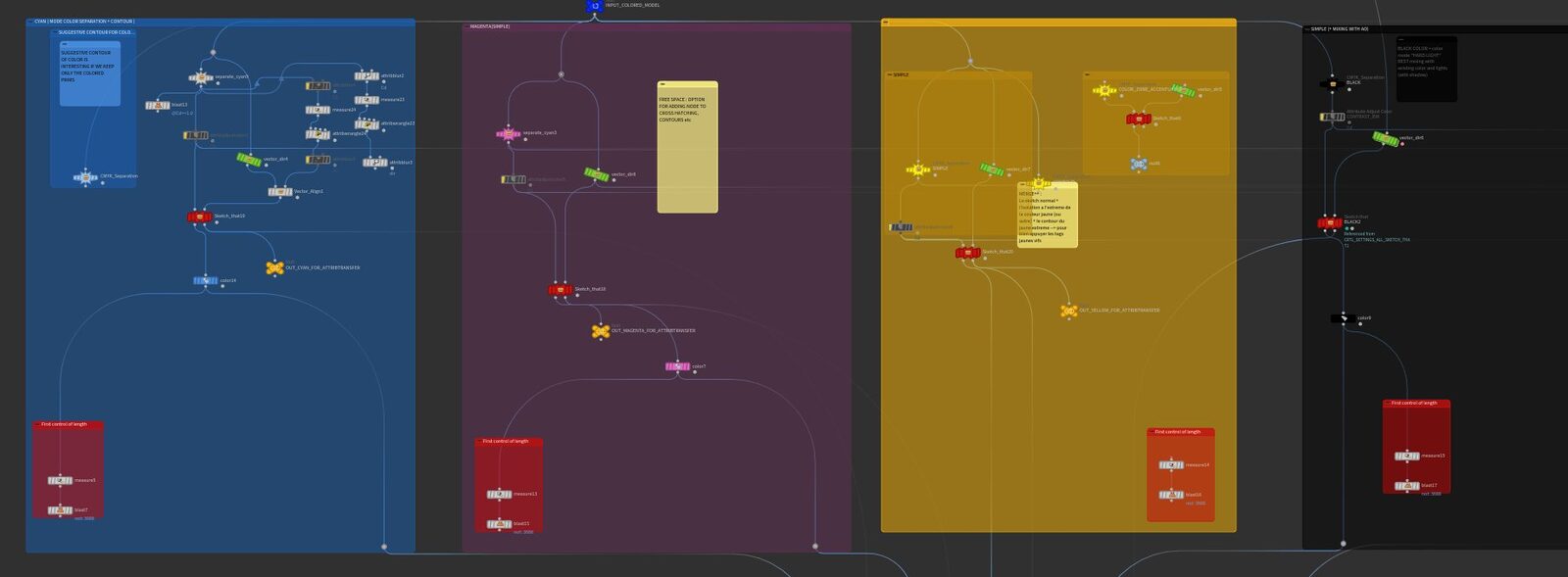Minimize the FREE SPACE sticky note
This screenshot has height=577, width=1568.
tap(663, 84)
